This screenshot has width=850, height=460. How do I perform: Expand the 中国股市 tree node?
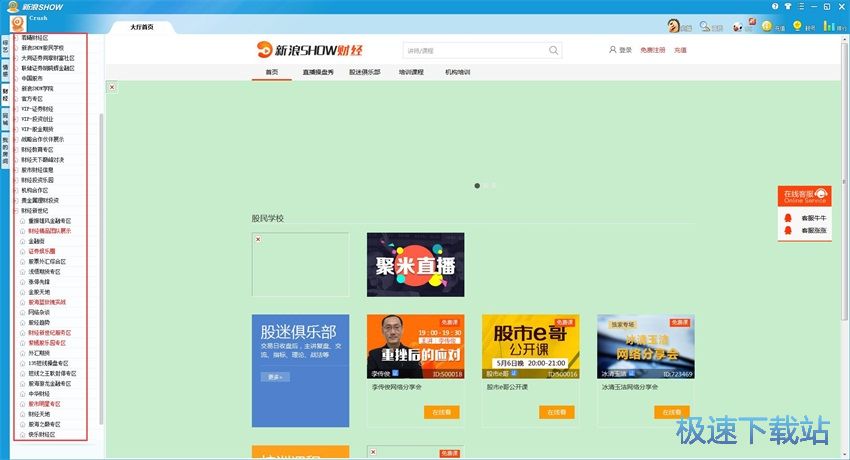click(x=17, y=79)
